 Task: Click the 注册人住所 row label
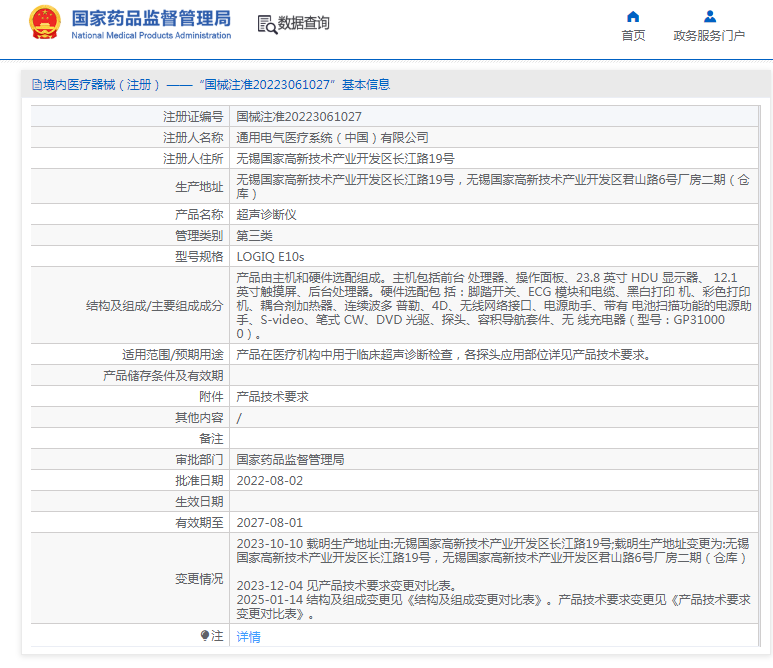coord(193,159)
